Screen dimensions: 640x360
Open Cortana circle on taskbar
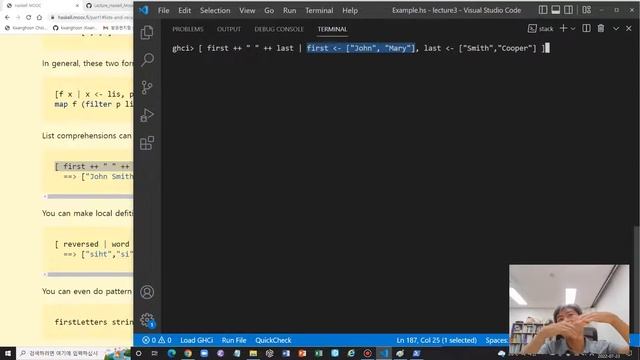[x=138, y=353]
